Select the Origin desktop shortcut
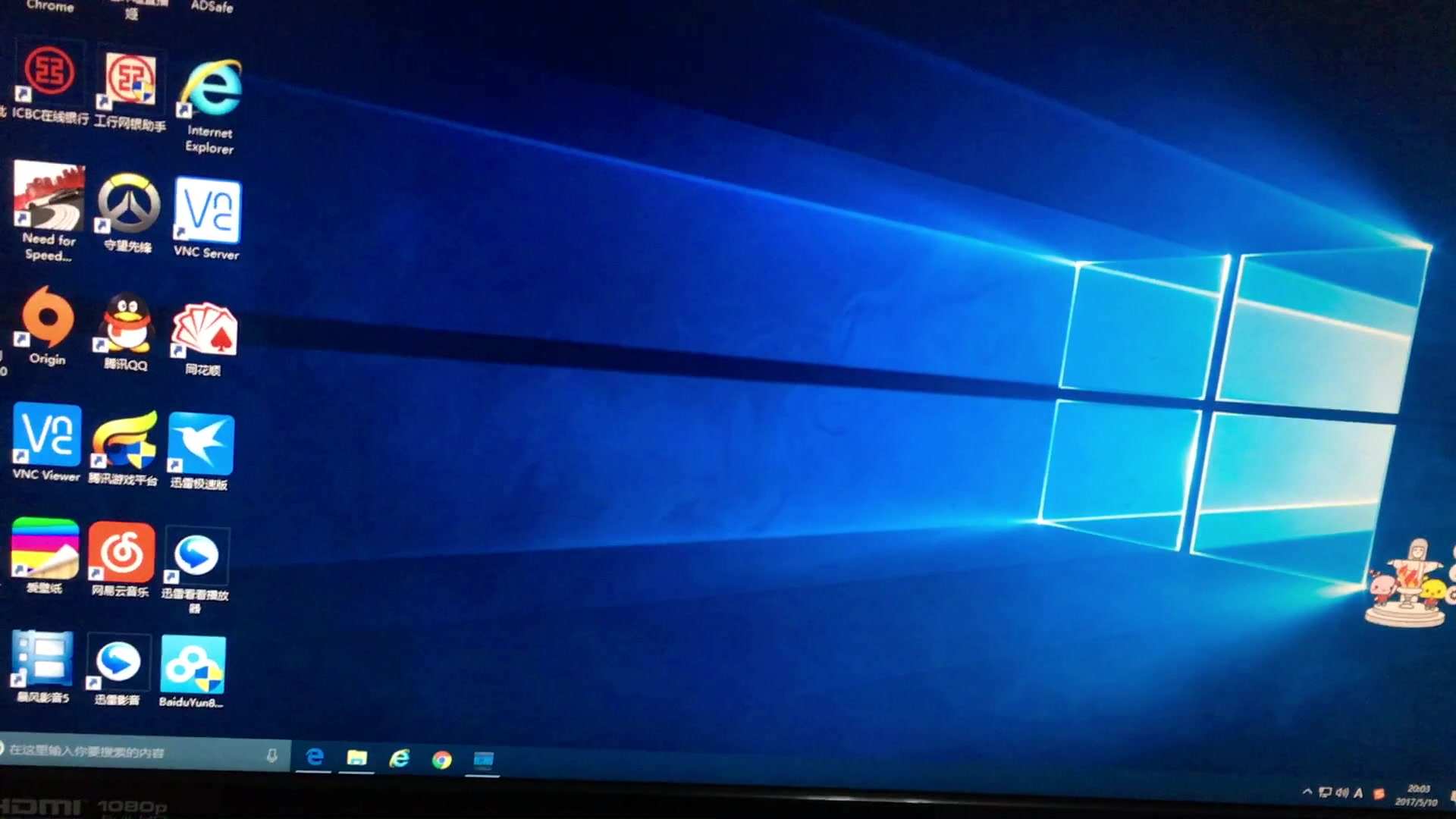Screen dimensions: 1456x819 48,326
